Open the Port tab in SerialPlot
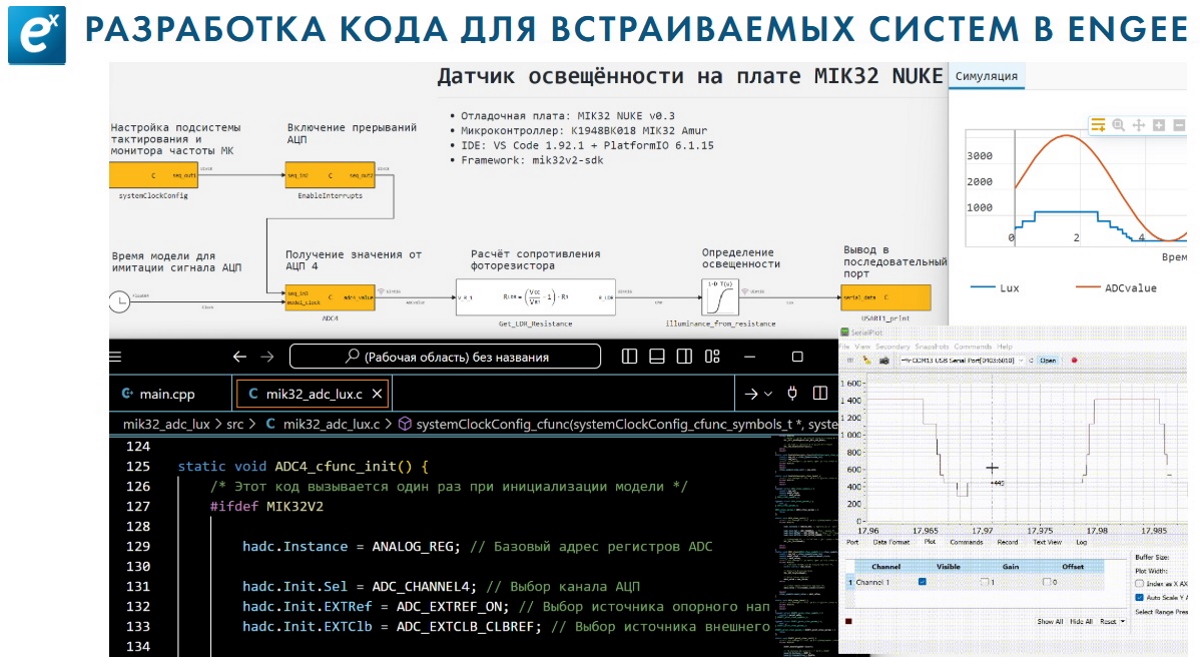 pyautogui.click(x=853, y=542)
